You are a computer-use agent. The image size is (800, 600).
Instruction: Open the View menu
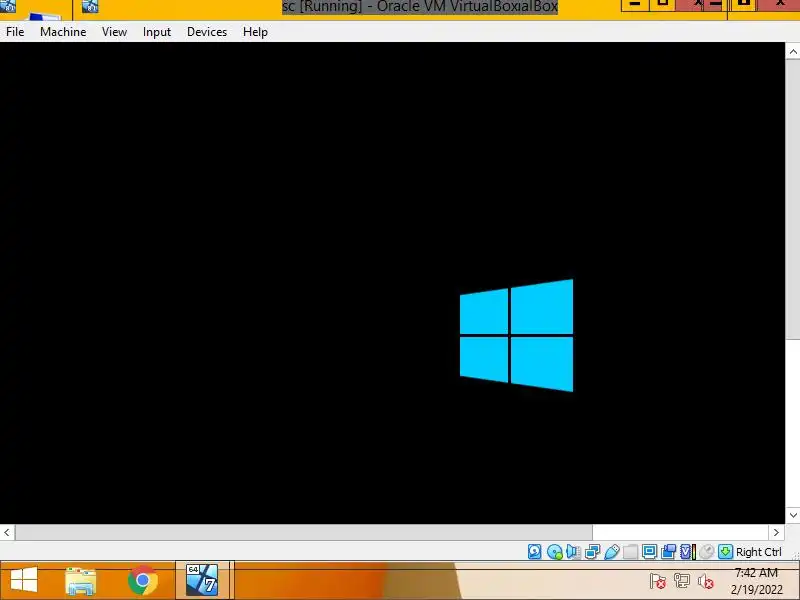pos(114,32)
